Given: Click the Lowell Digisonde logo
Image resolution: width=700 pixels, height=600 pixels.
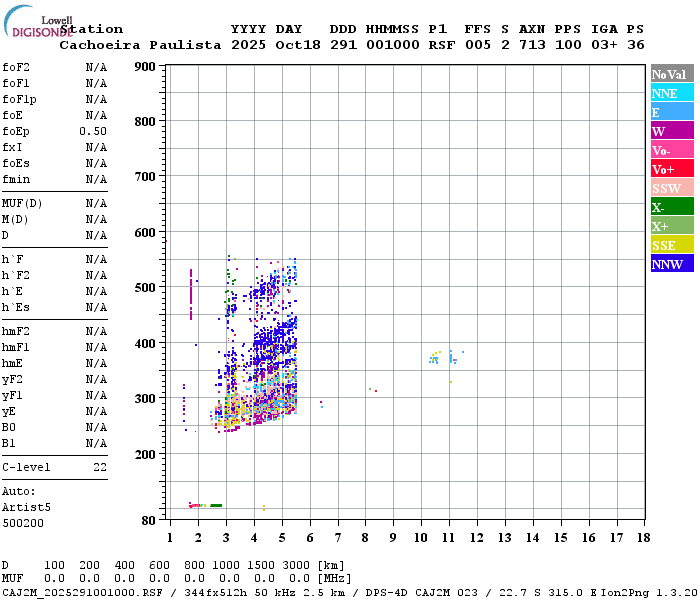Looking at the screenshot, I should pyautogui.click(x=38, y=21).
